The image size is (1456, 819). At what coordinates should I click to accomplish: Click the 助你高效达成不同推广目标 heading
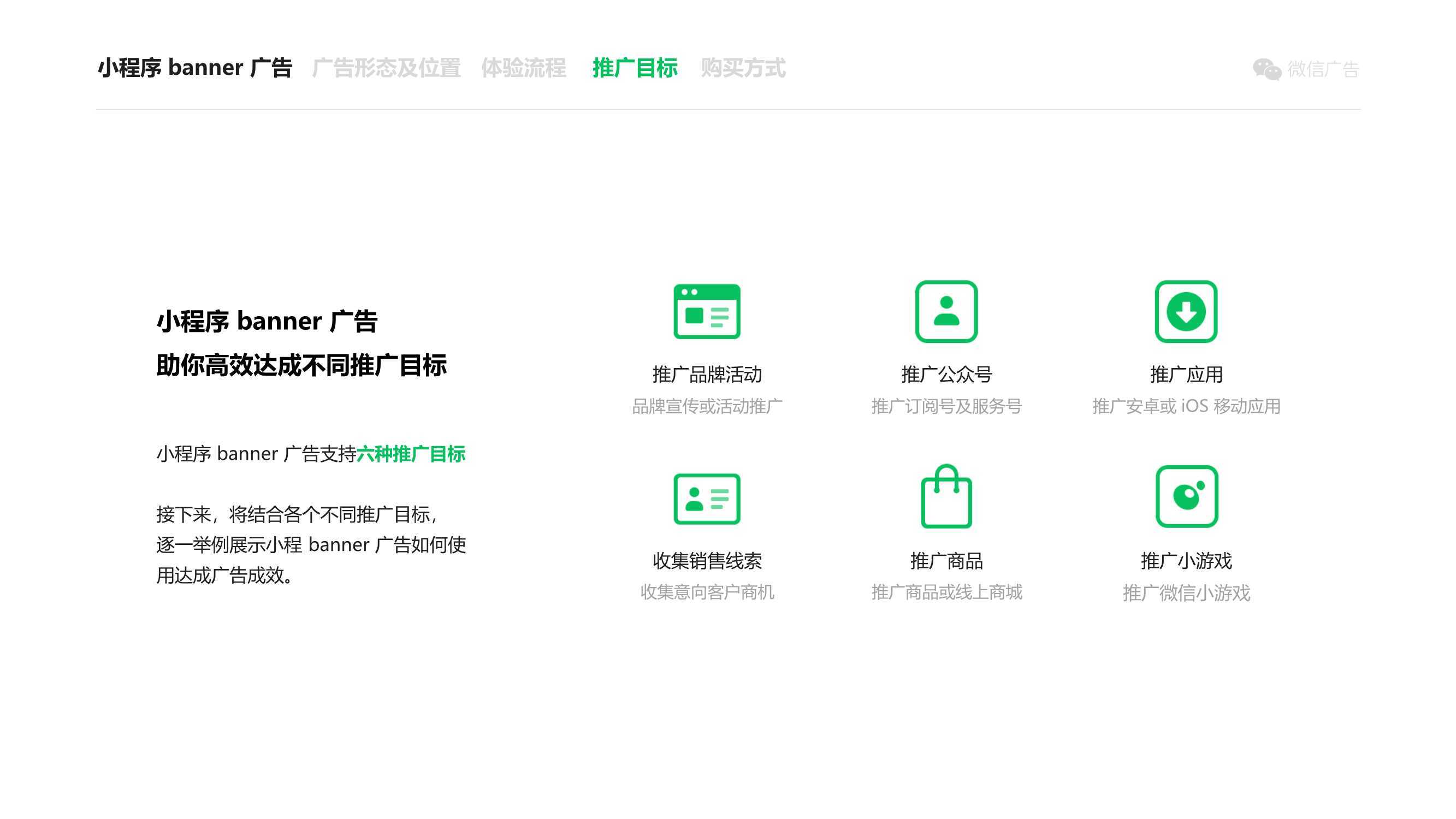point(301,365)
